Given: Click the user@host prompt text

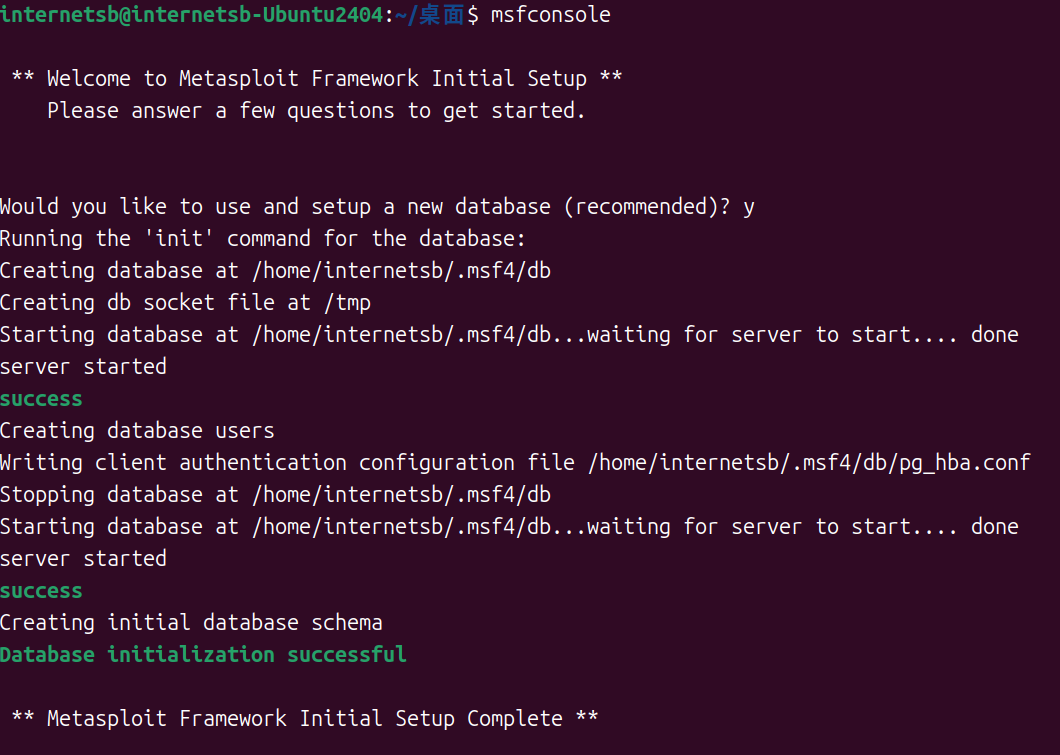Looking at the screenshot, I should [192, 15].
